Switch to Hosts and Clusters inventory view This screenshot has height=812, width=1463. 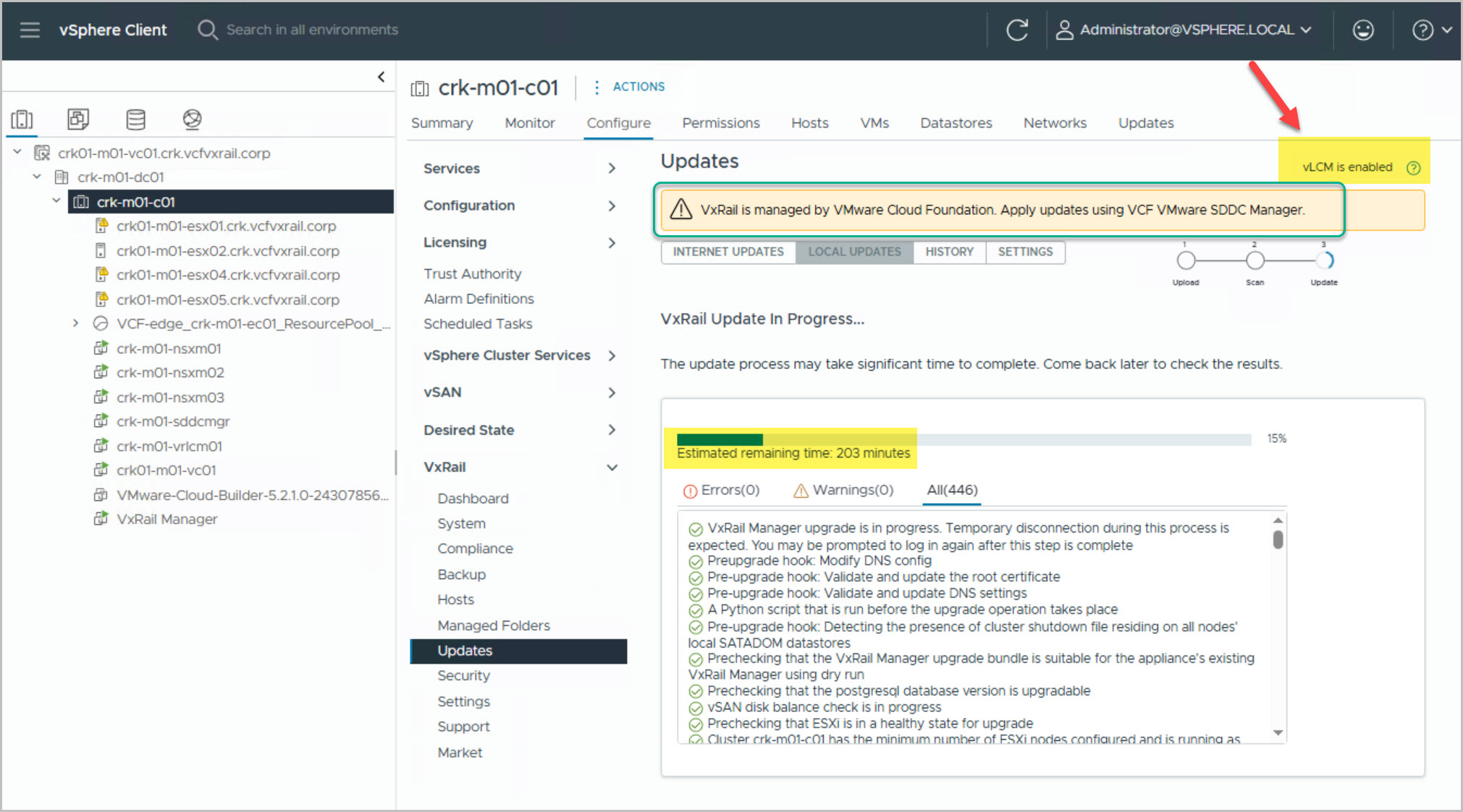coord(22,119)
